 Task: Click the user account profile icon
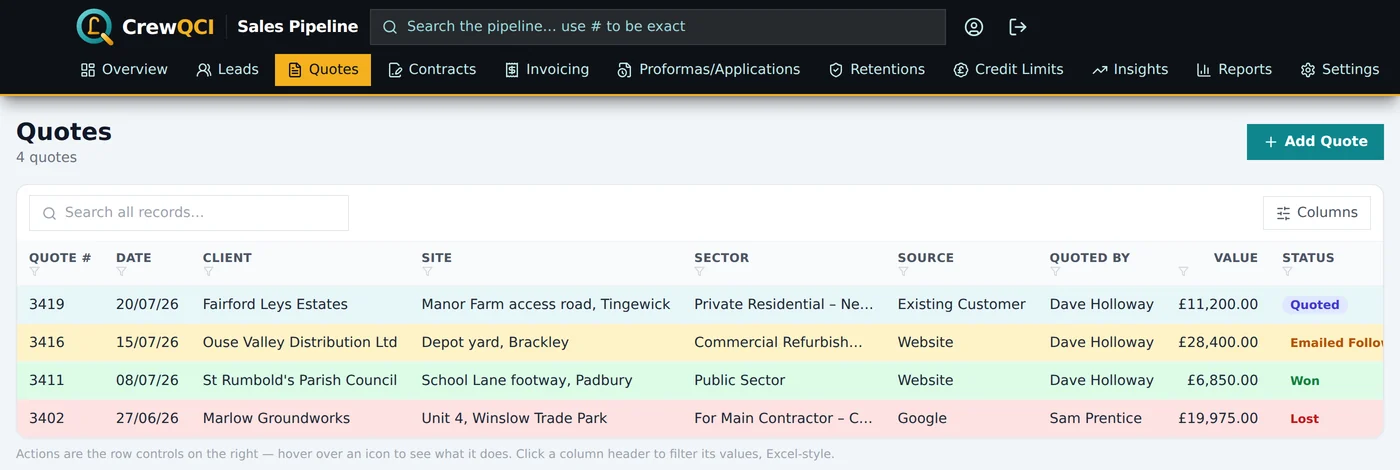[974, 27]
